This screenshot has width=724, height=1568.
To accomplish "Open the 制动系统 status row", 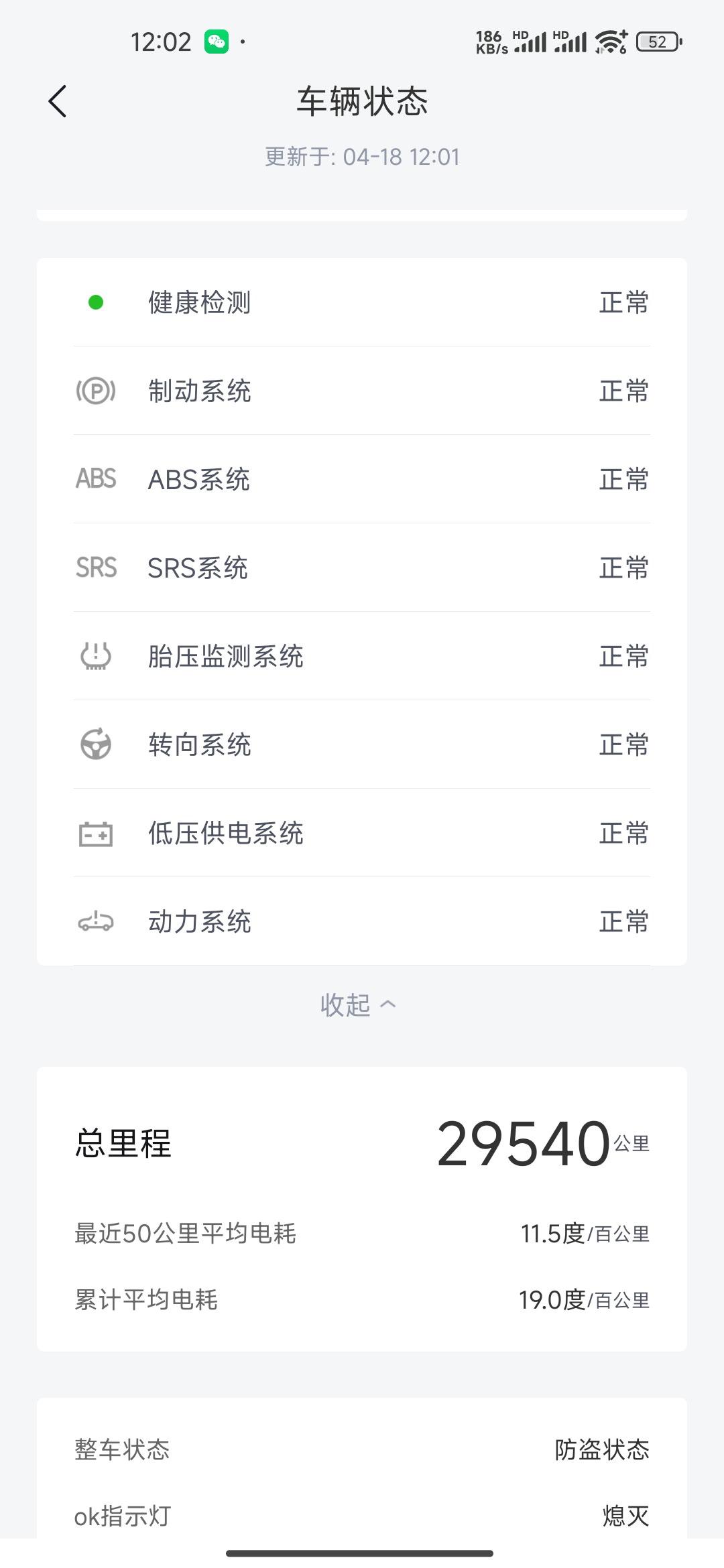I will (x=362, y=391).
